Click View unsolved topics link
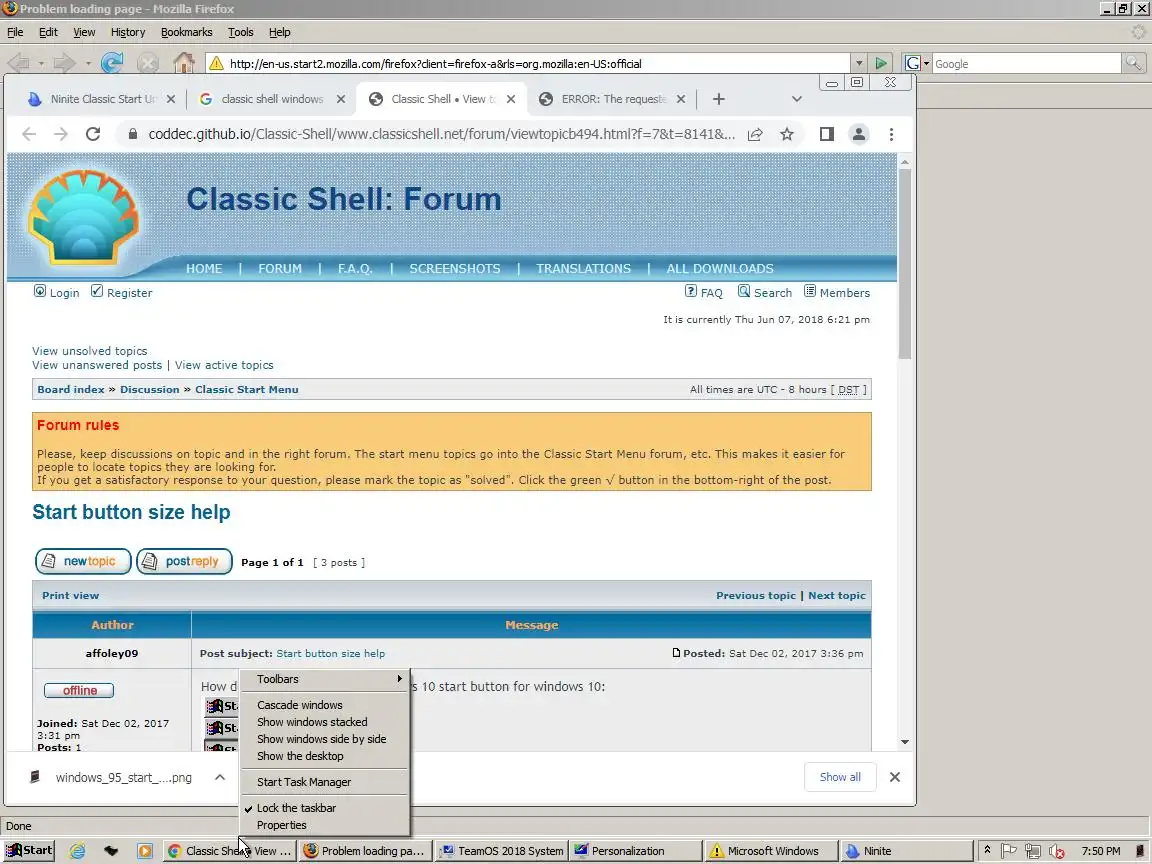 point(90,351)
